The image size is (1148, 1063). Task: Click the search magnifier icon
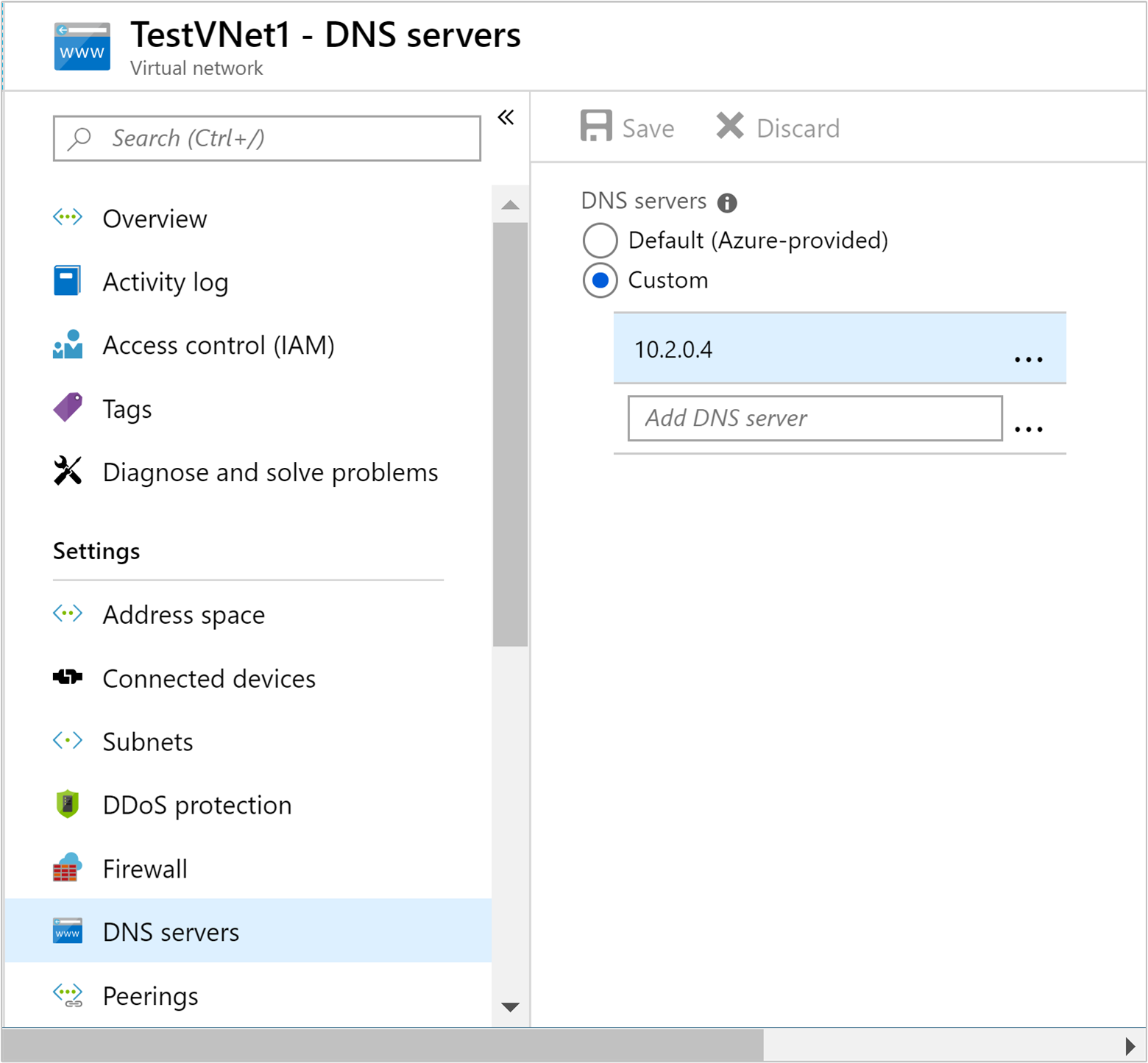79,138
